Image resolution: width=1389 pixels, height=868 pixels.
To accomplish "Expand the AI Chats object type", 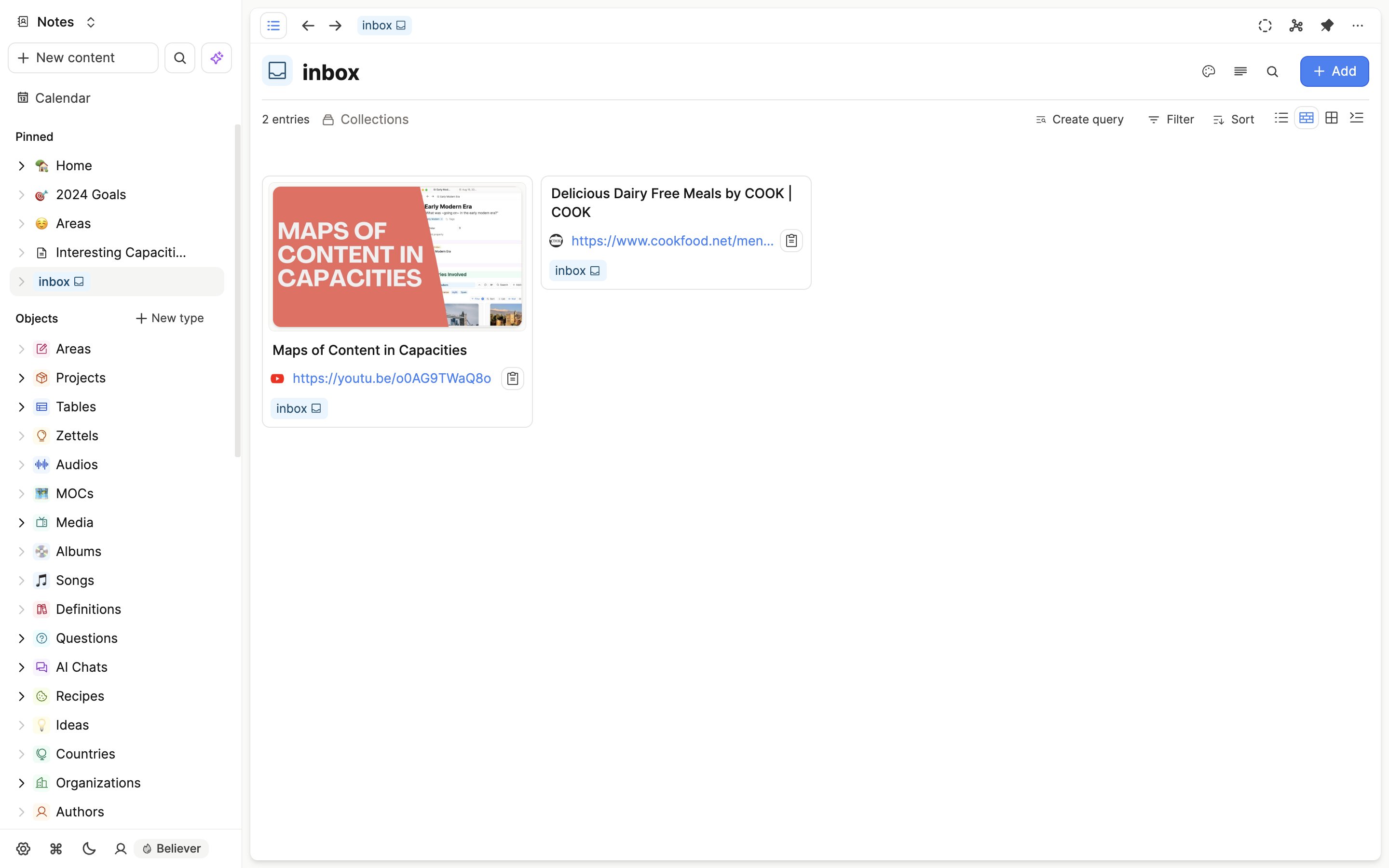I will [x=21, y=667].
